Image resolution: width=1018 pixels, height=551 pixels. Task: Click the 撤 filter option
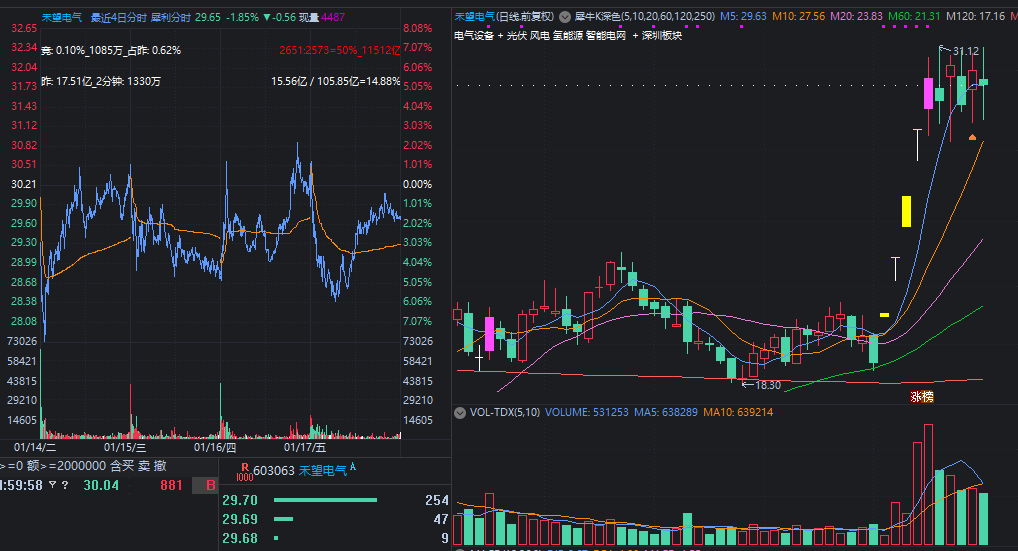pos(160,466)
